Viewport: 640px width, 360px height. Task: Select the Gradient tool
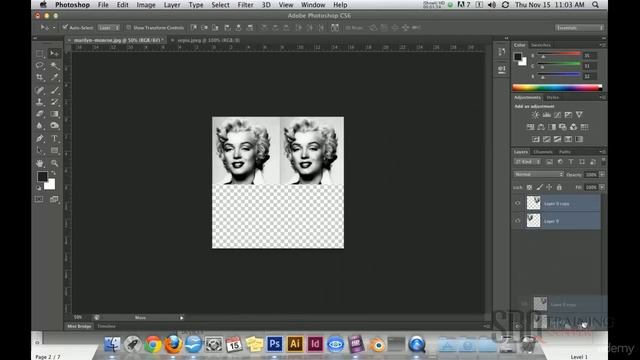tap(54, 114)
